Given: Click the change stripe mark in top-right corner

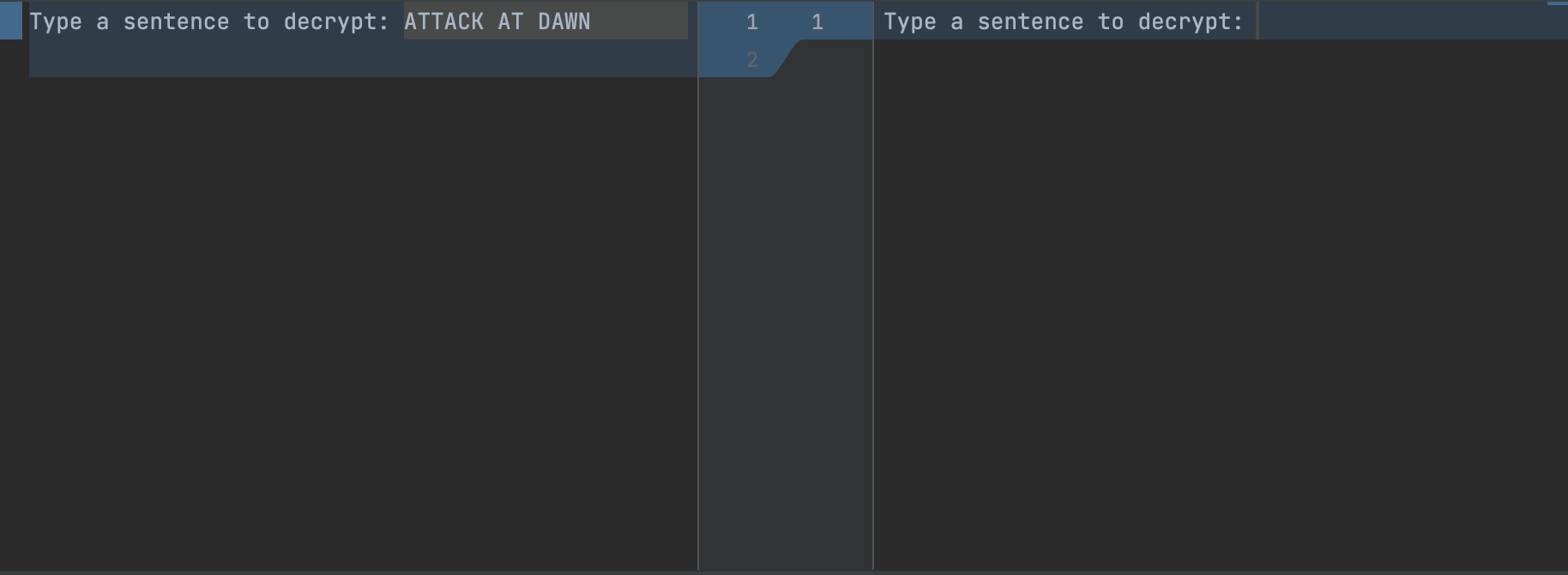Looking at the screenshot, I should tap(1557, 4).
